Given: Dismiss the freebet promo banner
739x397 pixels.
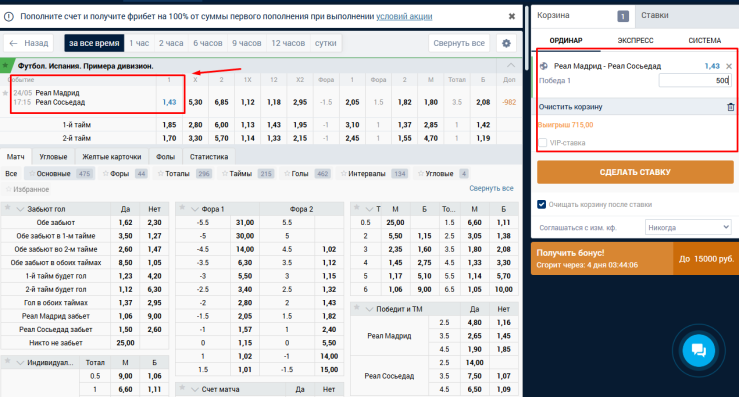Looking at the screenshot, I should pos(512,17).
